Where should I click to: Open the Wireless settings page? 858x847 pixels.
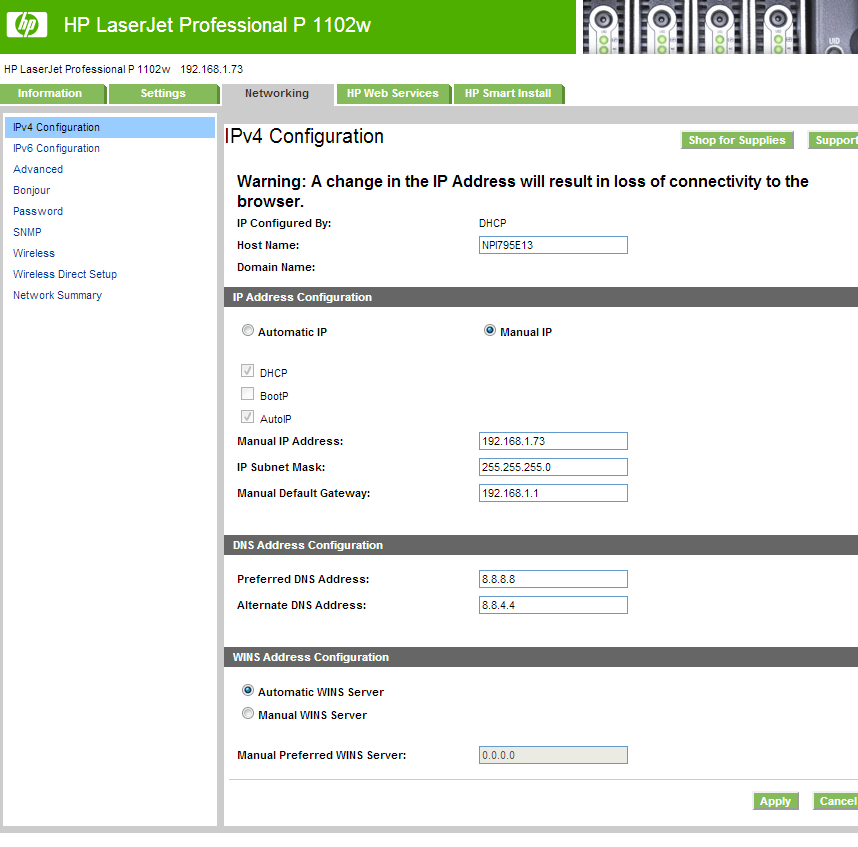34,253
